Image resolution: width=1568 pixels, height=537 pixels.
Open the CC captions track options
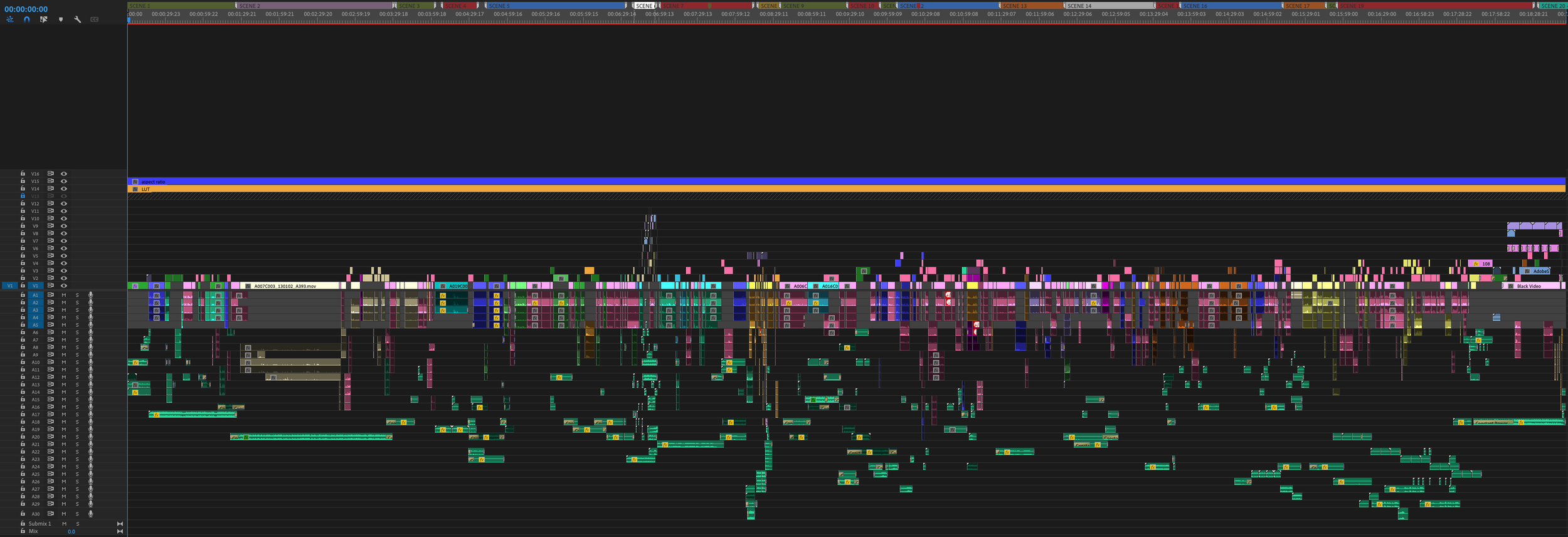tap(95, 19)
